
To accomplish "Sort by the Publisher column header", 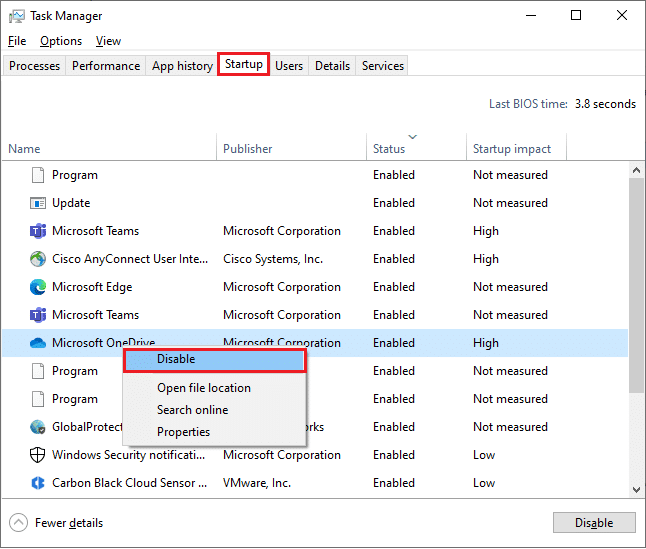I will coord(291,148).
